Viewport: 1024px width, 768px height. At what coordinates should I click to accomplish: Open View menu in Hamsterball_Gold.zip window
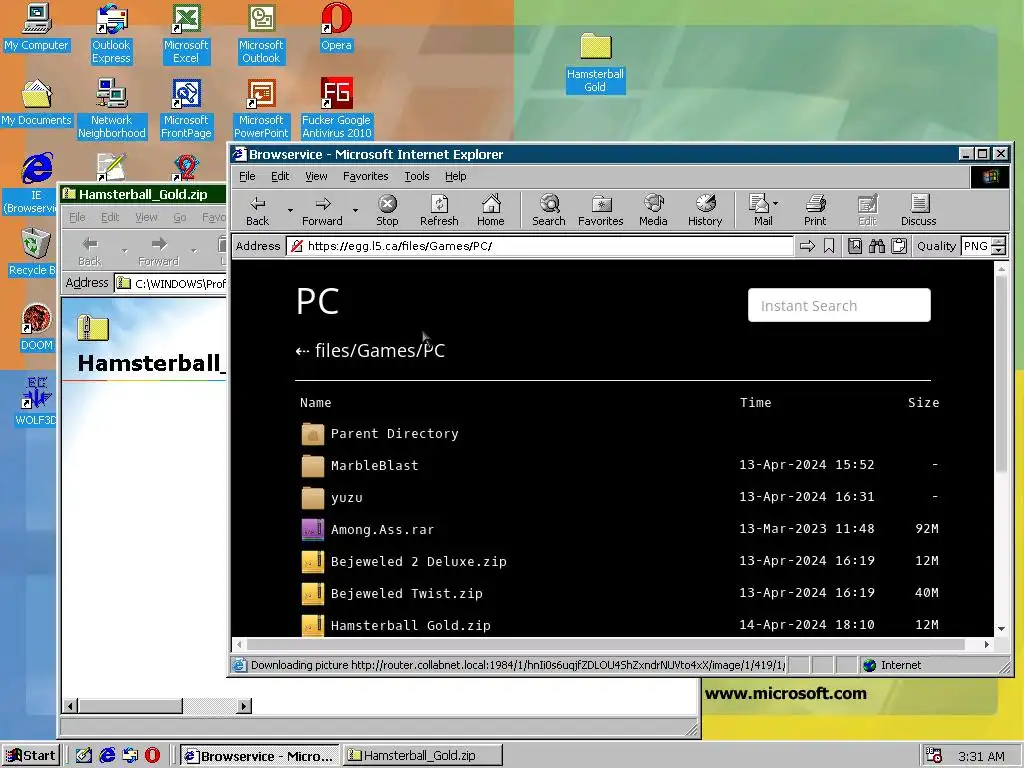pyautogui.click(x=146, y=217)
